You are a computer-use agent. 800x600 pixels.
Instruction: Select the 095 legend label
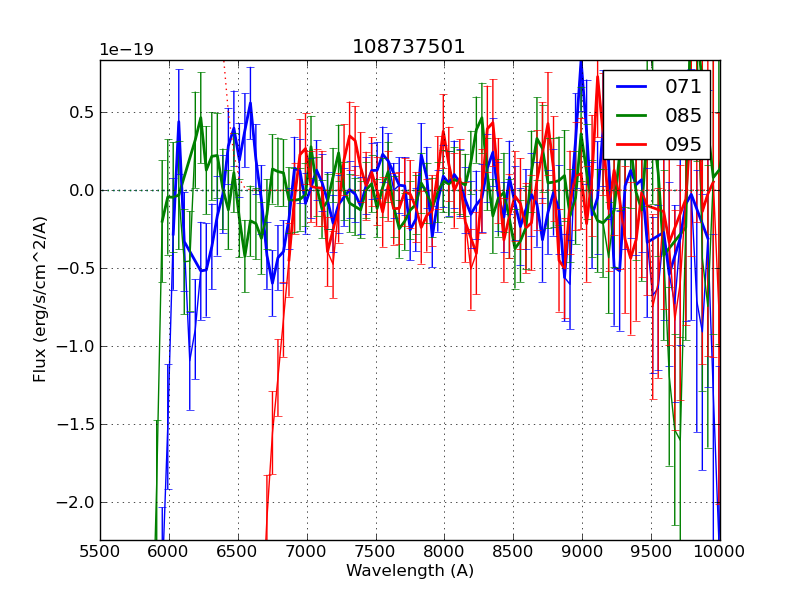coord(683,144)
